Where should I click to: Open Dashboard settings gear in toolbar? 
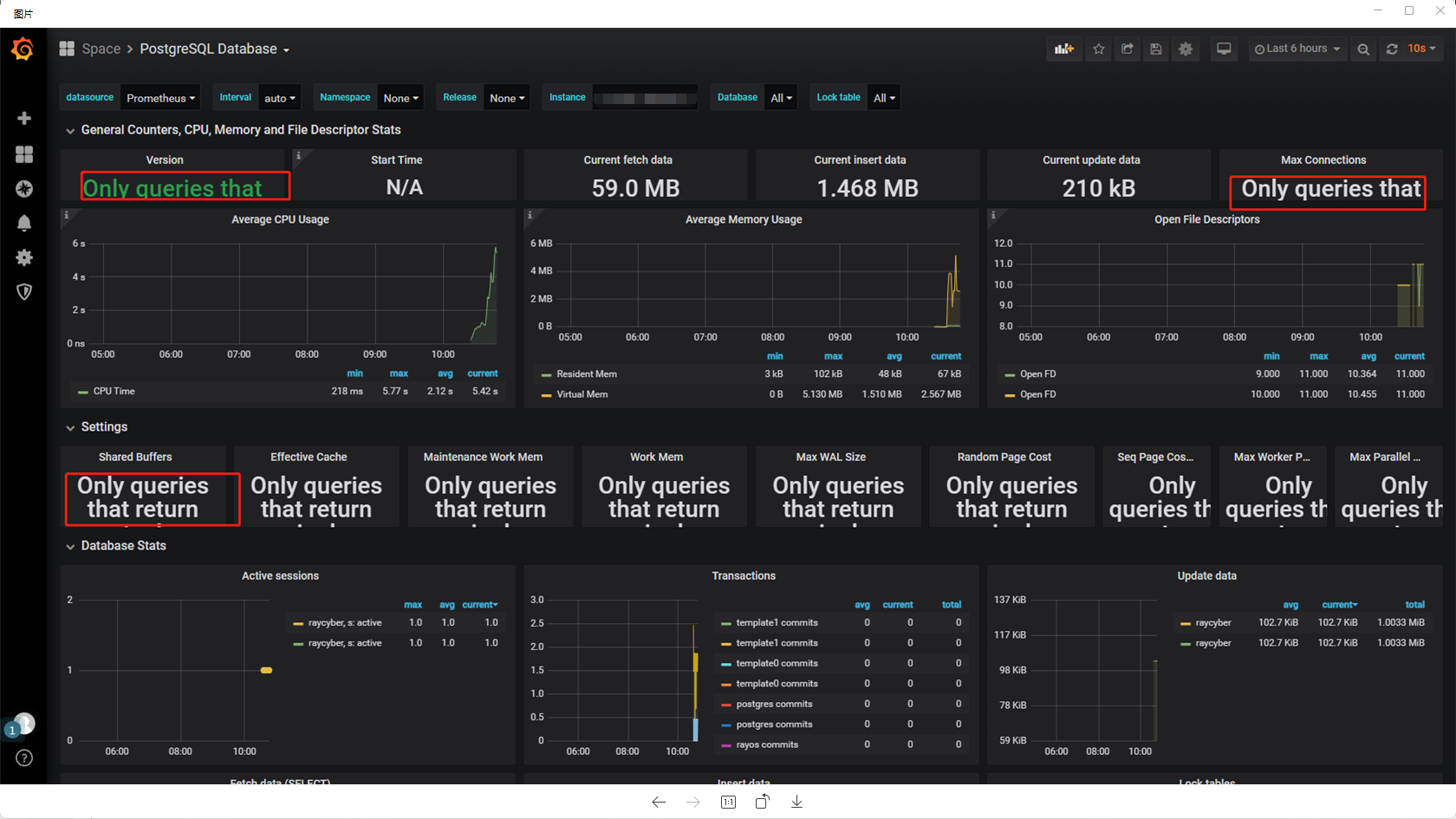tap(1186, 49)
